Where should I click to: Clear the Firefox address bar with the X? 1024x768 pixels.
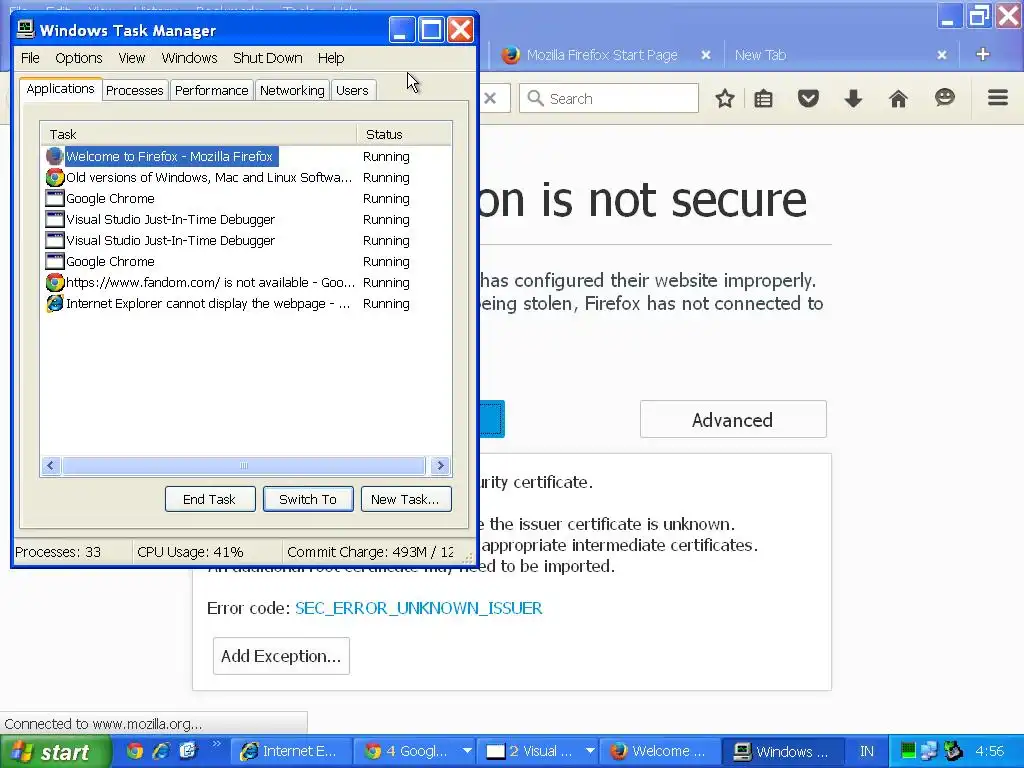(x=490, y=99)
